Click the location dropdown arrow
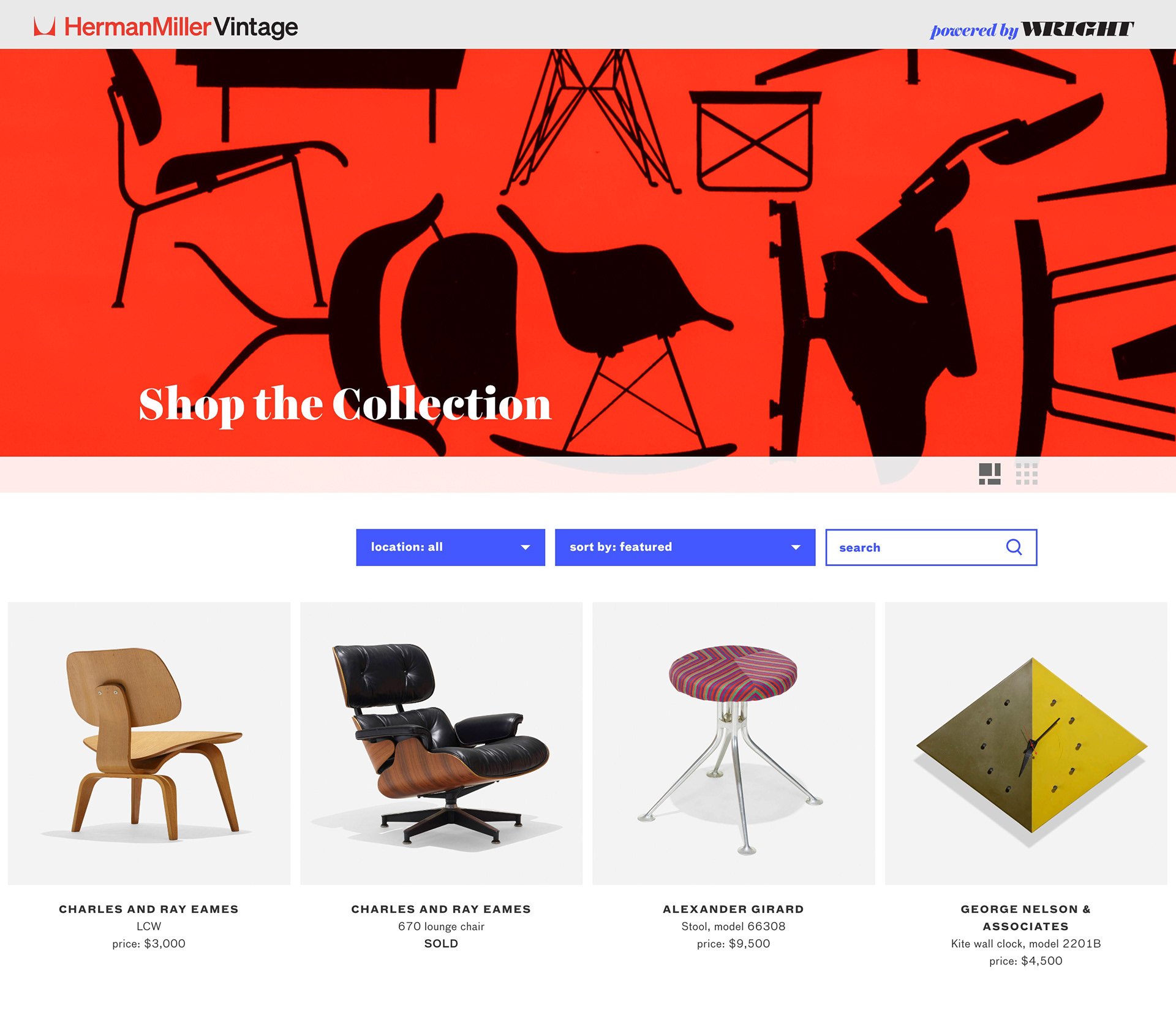Viewport: 1176px width, 1028px height. 526,547
